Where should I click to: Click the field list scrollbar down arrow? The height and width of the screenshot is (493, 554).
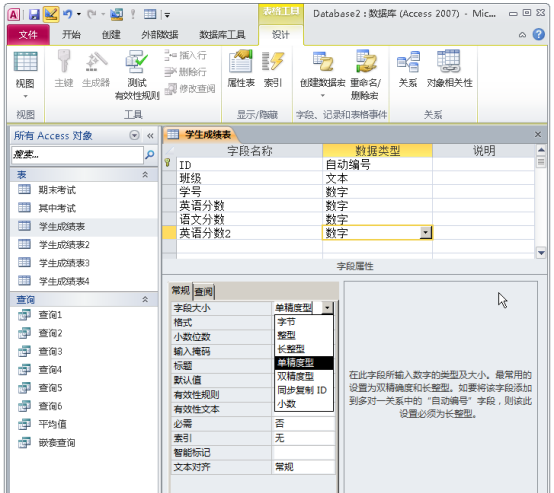pos(541,253)
